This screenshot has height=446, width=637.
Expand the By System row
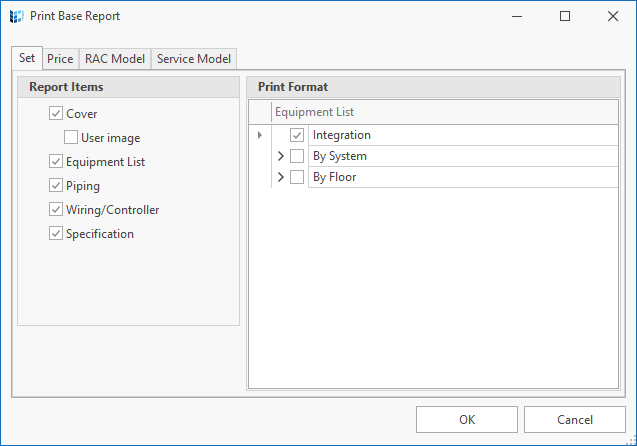pos(280,156)
